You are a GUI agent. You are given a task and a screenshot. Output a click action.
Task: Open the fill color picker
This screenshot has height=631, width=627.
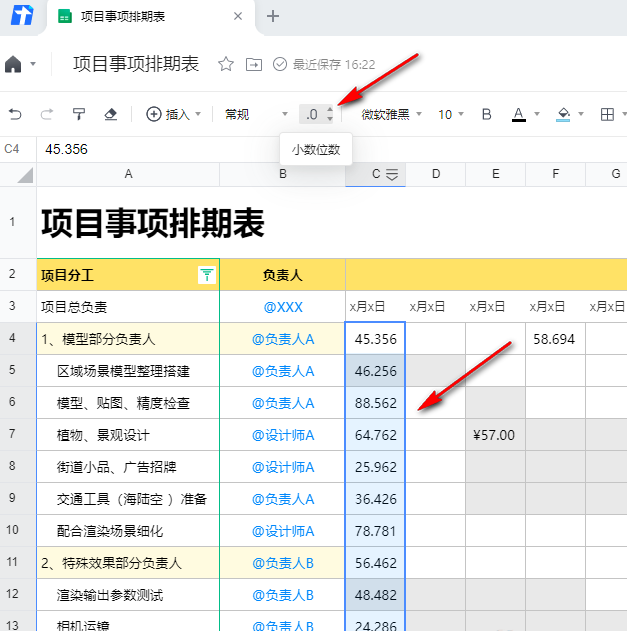(x=568, y=114)
